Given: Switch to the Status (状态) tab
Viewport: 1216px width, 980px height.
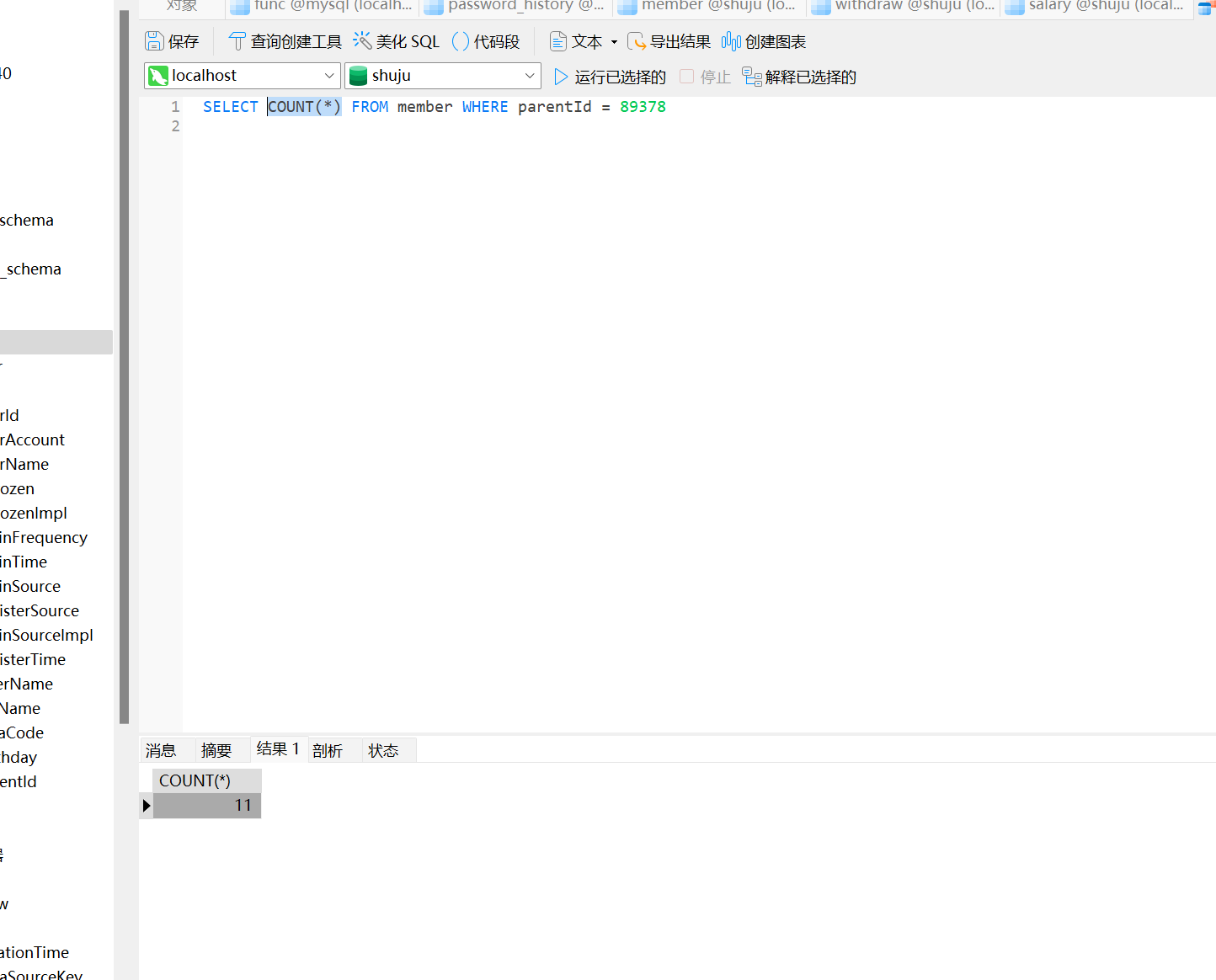Looking at the screenshot, I should coord(383,750).
